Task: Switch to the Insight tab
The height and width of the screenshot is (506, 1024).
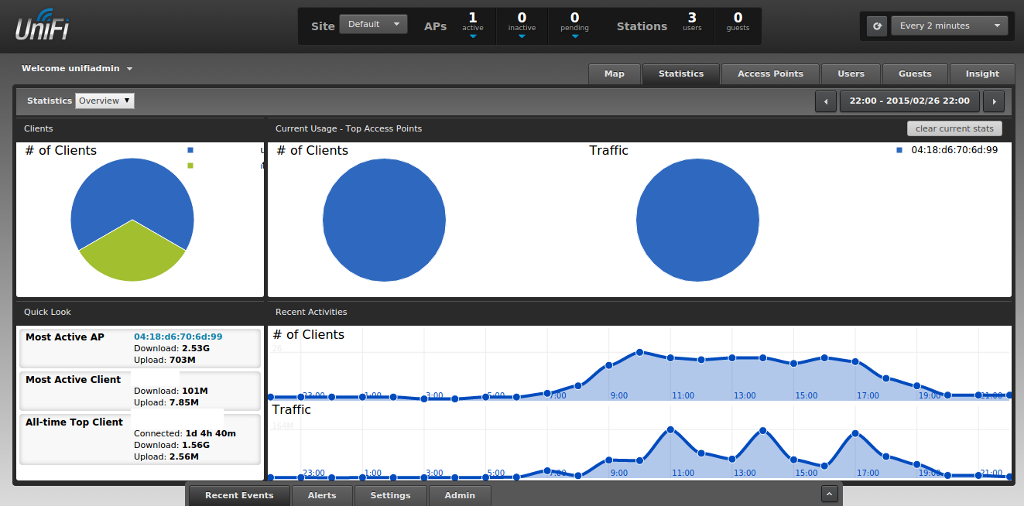Action: tap(982, 74)
